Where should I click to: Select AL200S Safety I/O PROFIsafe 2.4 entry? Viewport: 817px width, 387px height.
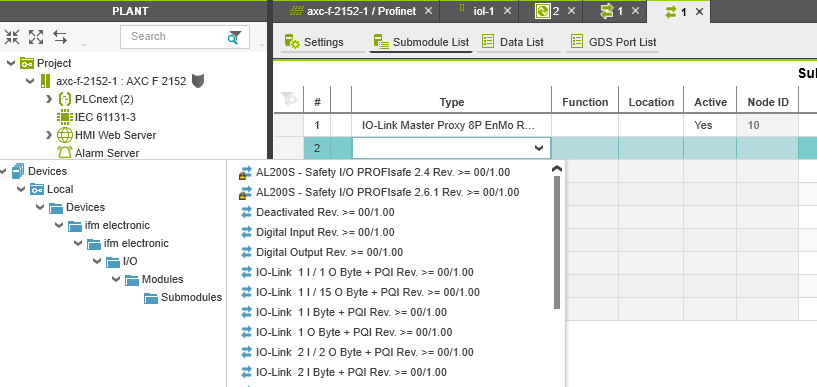pyautogui.click(x=383, y=172)
